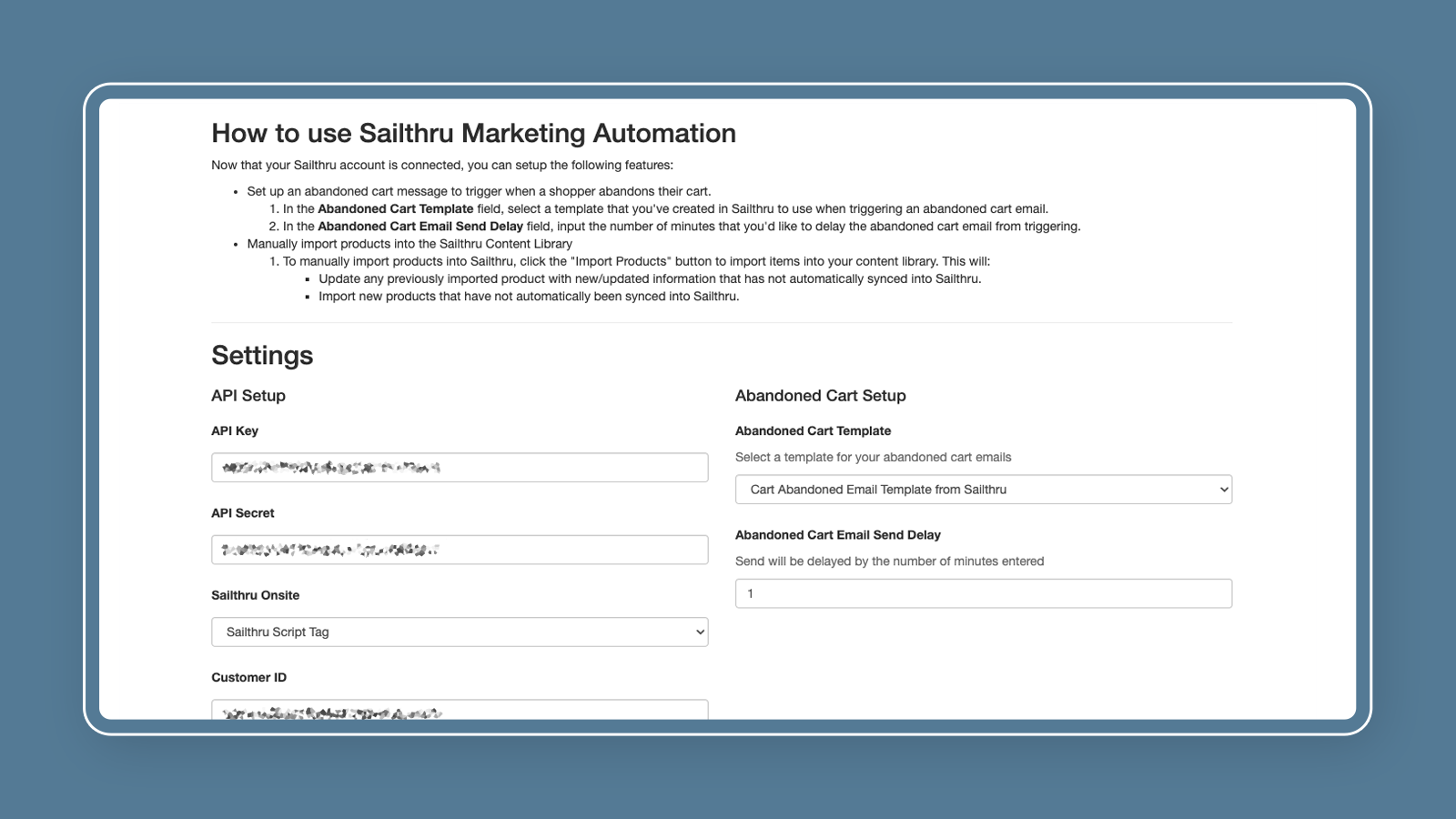Click the 'API Secret' label
The height and width of the screenshot is (819, 1456).
243,513
